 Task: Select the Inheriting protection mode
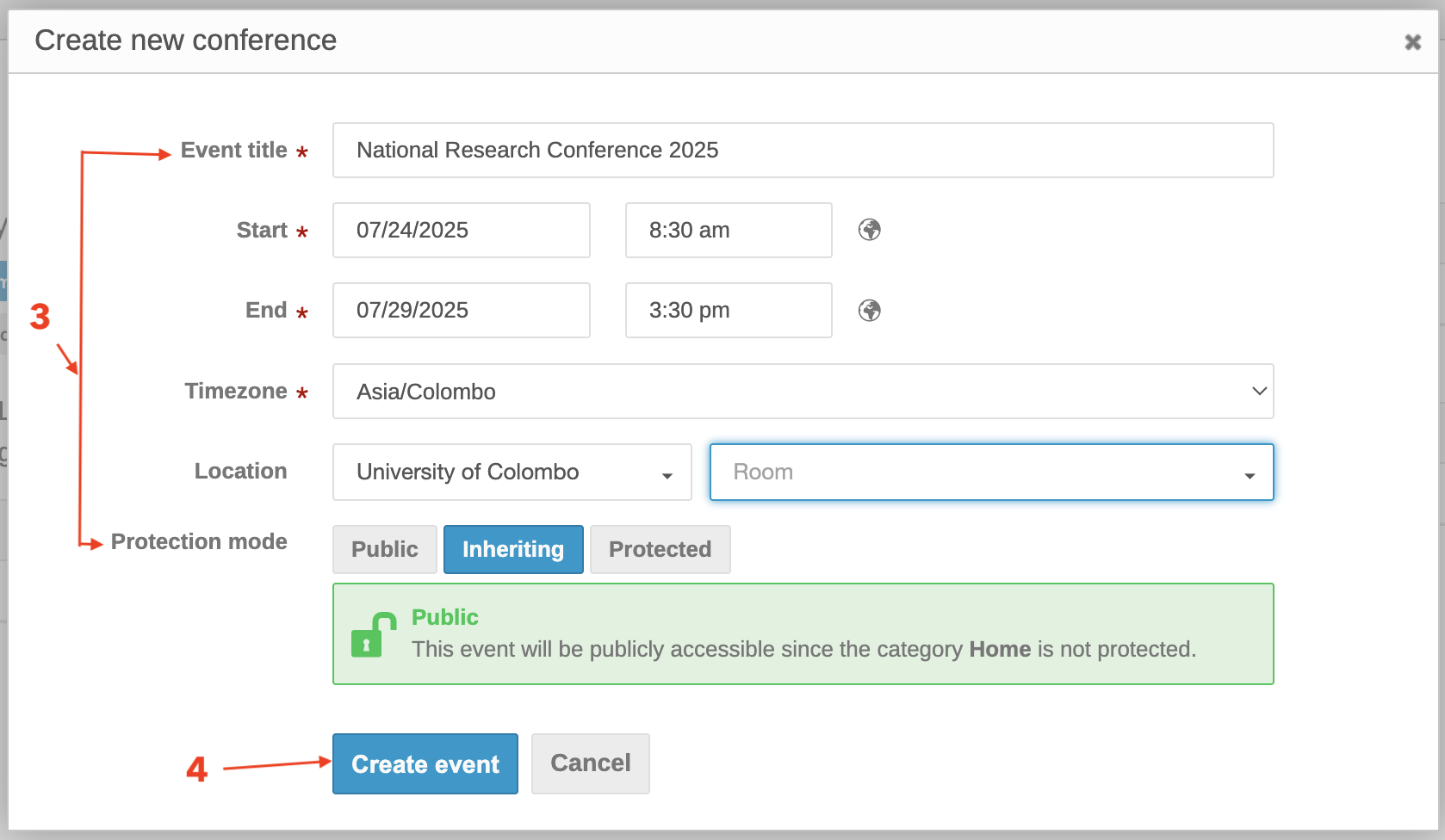click(x=513, y=549)
